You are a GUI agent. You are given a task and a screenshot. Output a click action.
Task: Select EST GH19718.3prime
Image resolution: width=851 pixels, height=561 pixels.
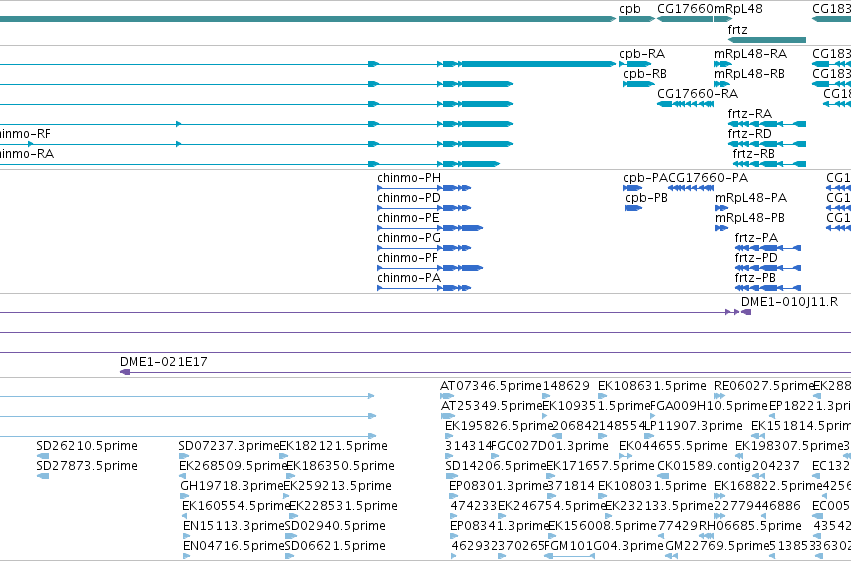185,496
